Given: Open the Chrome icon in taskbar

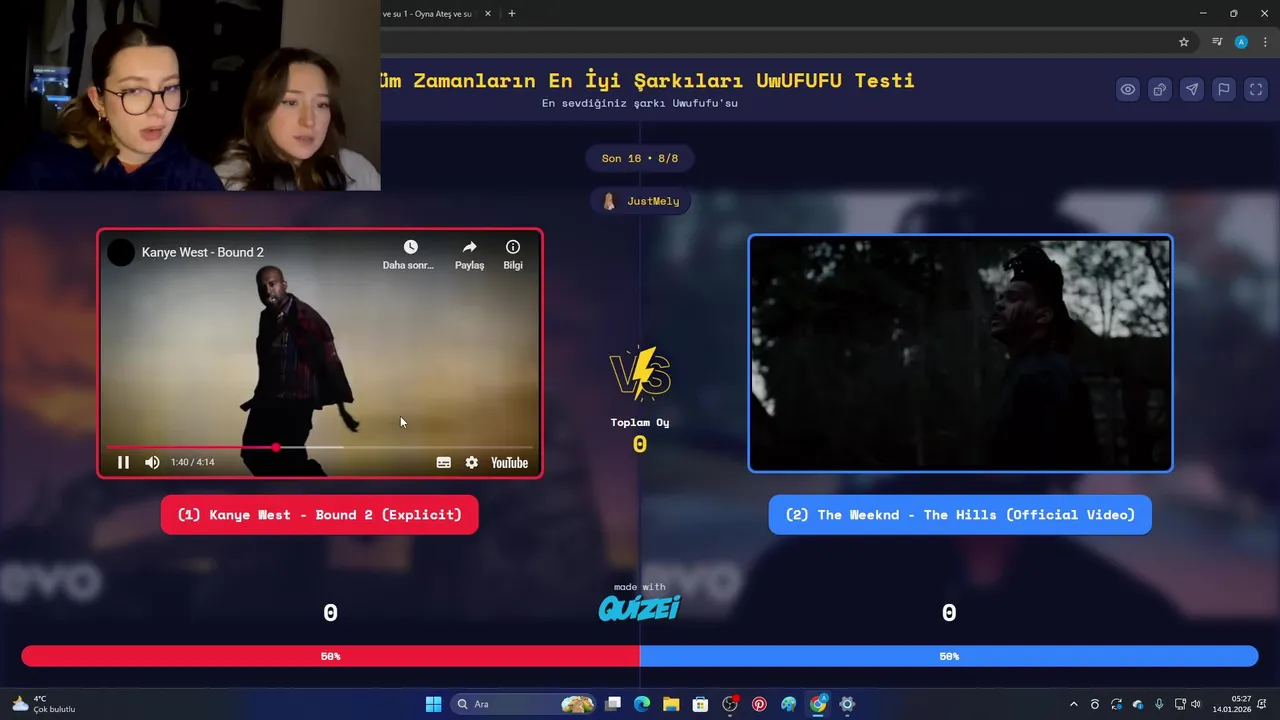Looking at the screenshot, I should [x=818, y=704].
